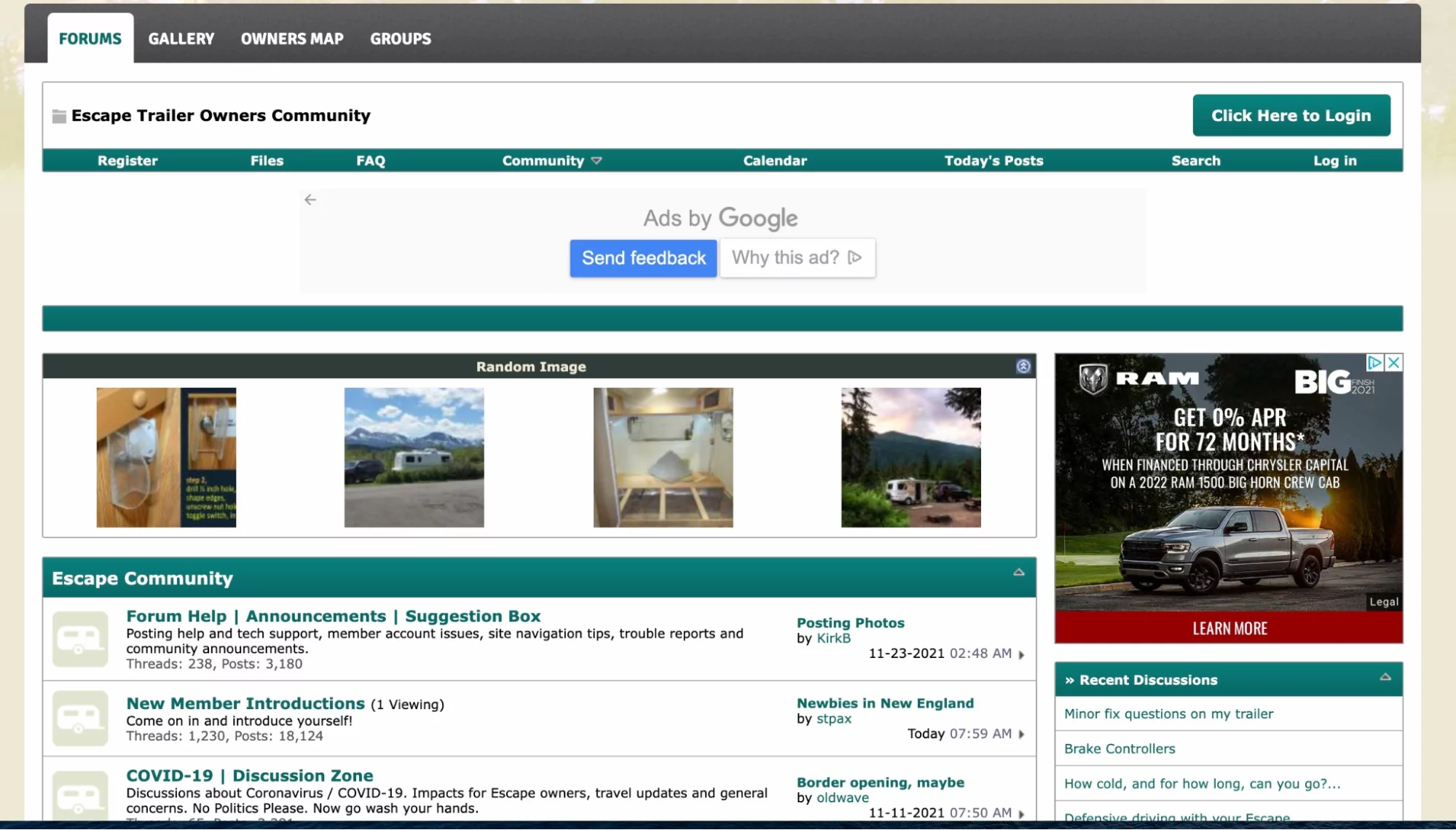
Task: Select the Calendar menu item
Action: 775,160
